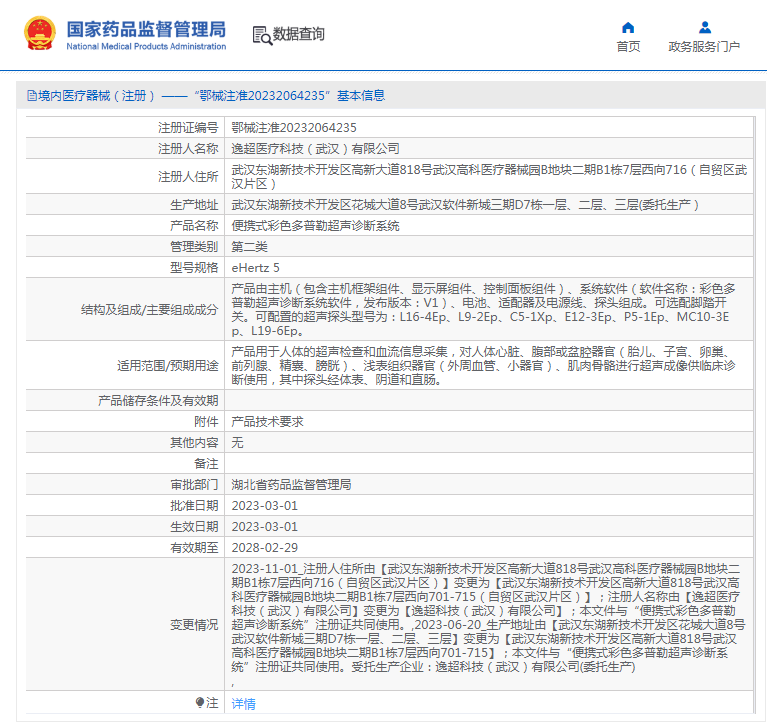Click the 其他内容 row label
This screenshot has height=724, width=767.
point(194,443)
